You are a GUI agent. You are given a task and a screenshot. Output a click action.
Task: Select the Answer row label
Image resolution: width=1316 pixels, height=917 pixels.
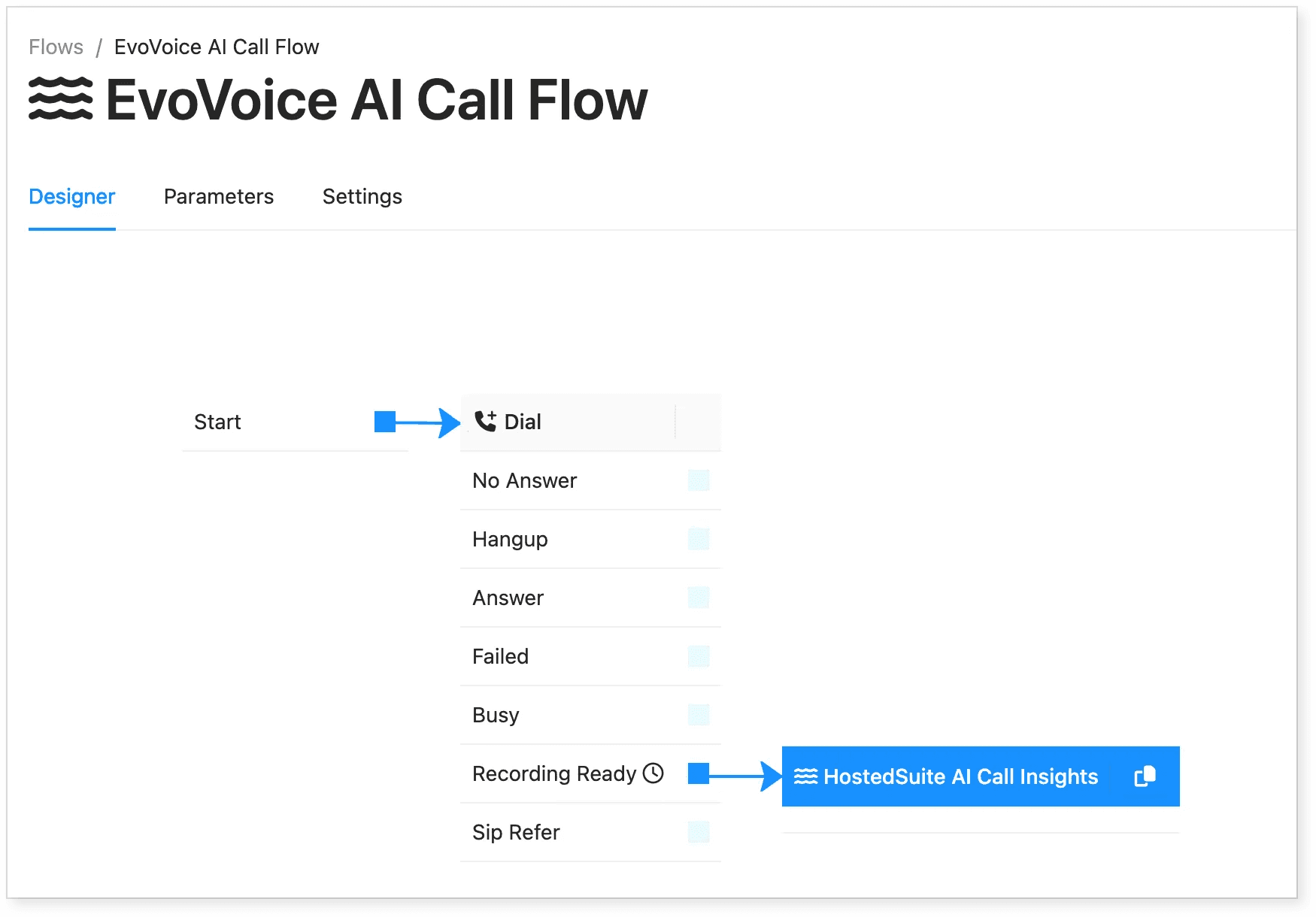click(x=508, y=598)
